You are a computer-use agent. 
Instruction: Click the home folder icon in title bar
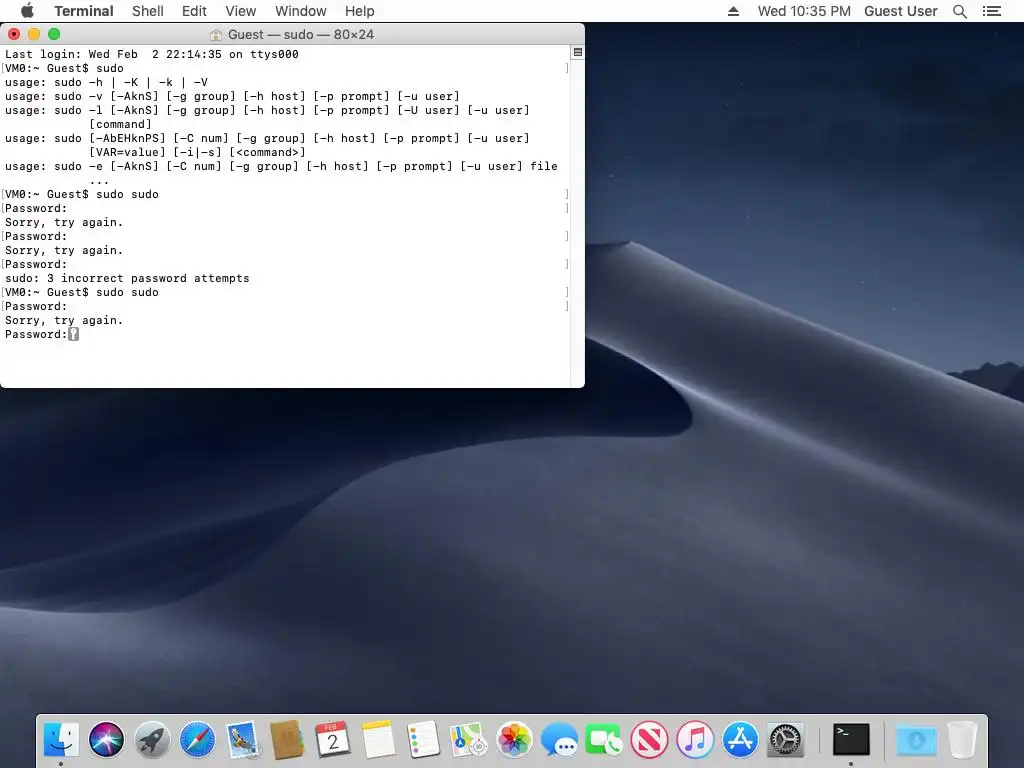[216, 35]
